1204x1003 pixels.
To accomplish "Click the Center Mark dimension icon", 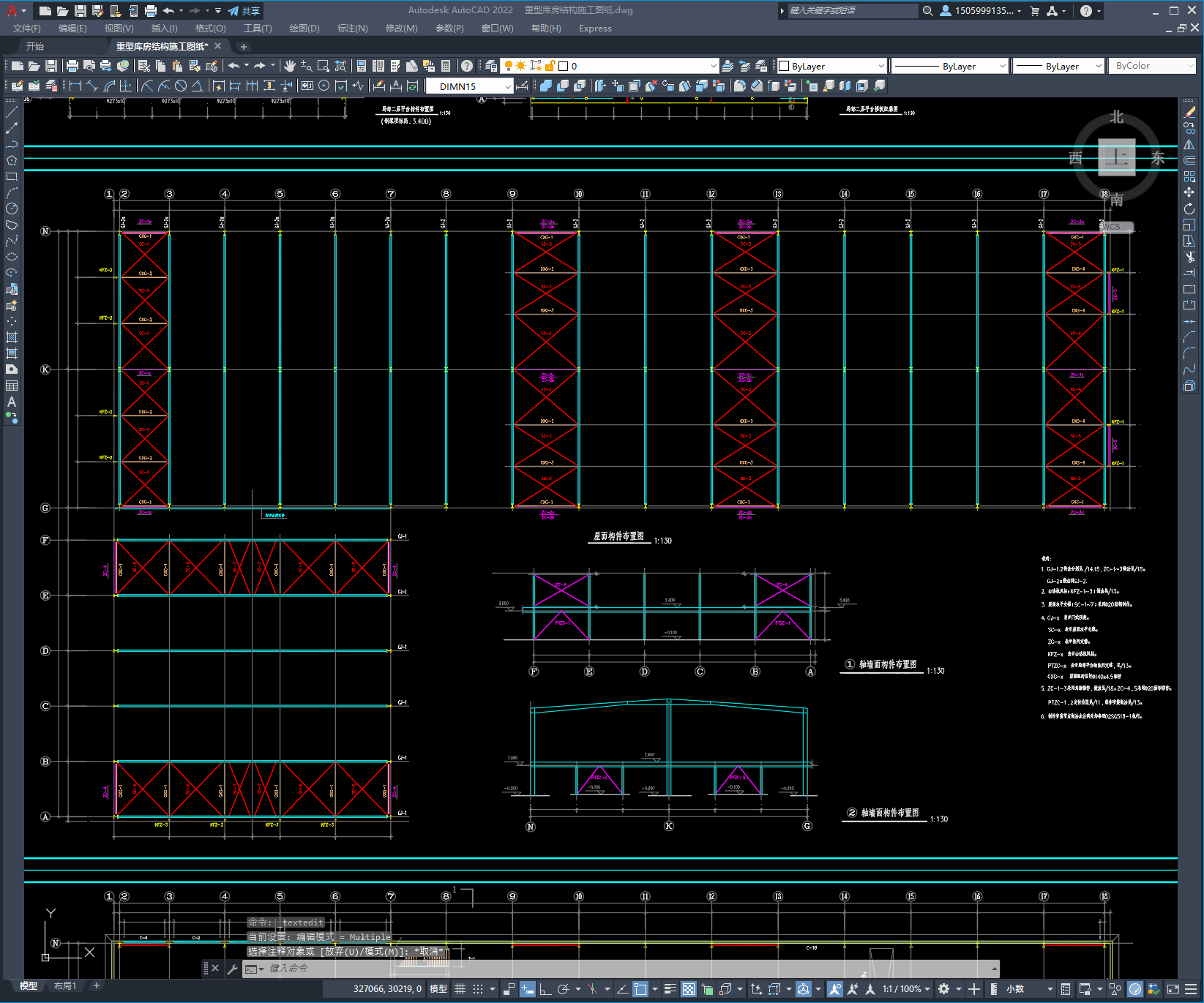I will [324, 86].
